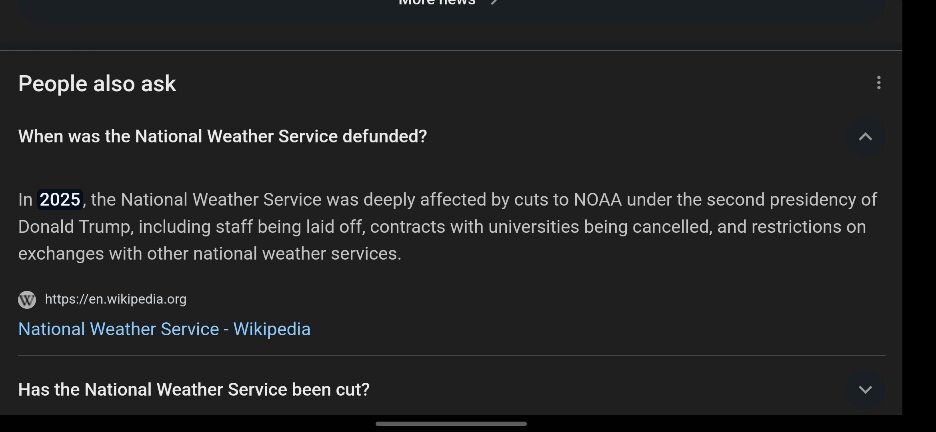Click the highlighted 2025 text
The image size is (936, 432).
point(60,199)
